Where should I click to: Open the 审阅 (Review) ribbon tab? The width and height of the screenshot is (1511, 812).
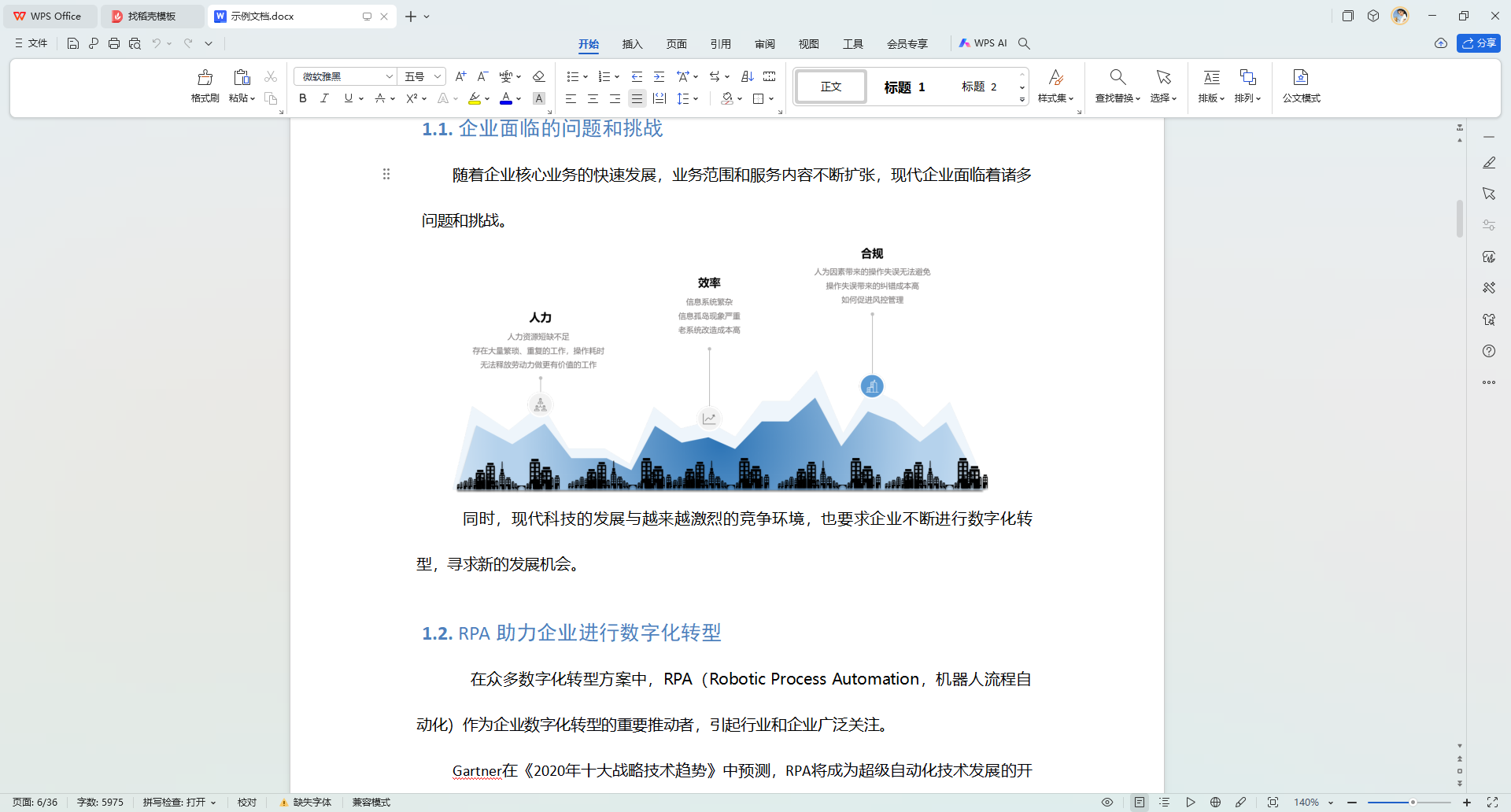(x=764, y=44)
